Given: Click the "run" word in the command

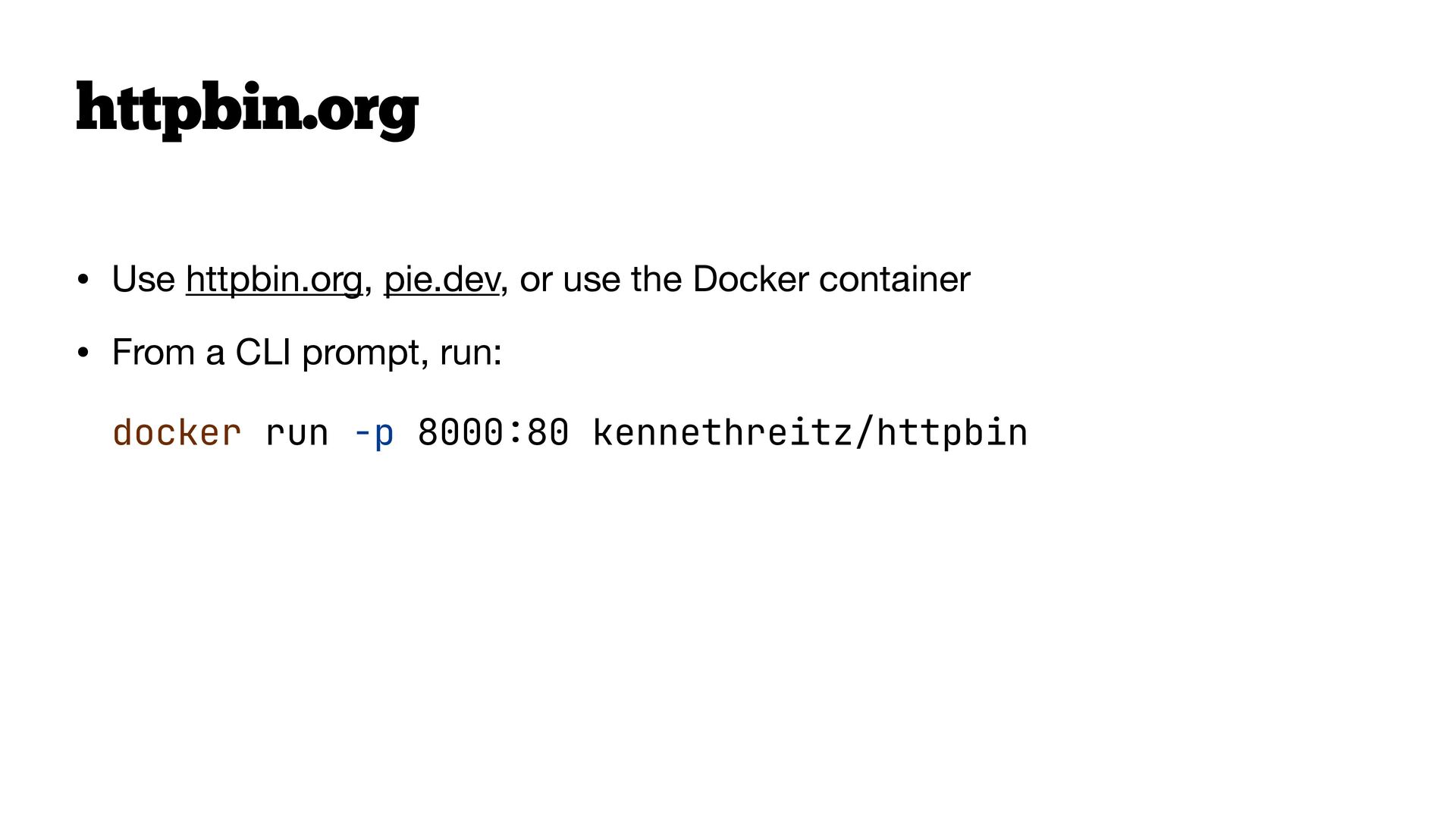Looking at the screenshot, I should click(297, 433).
